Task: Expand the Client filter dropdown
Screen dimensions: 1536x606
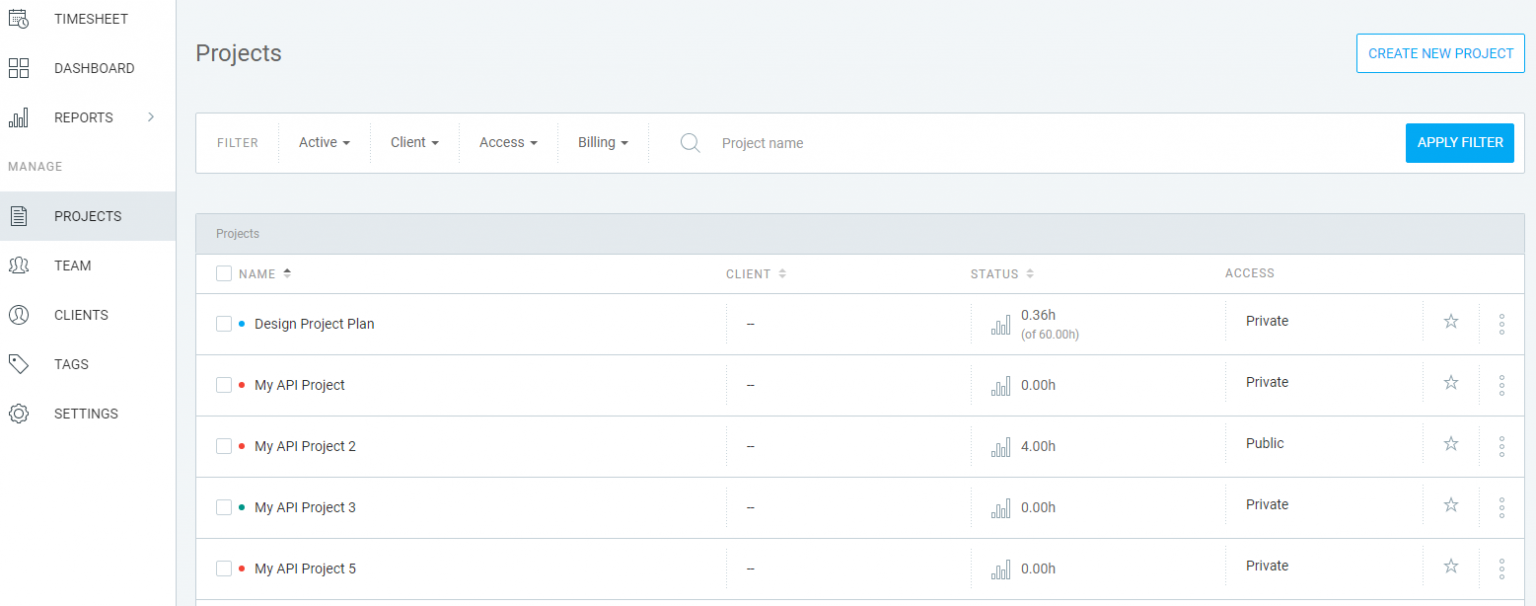Action: click(x=414, y=143)
